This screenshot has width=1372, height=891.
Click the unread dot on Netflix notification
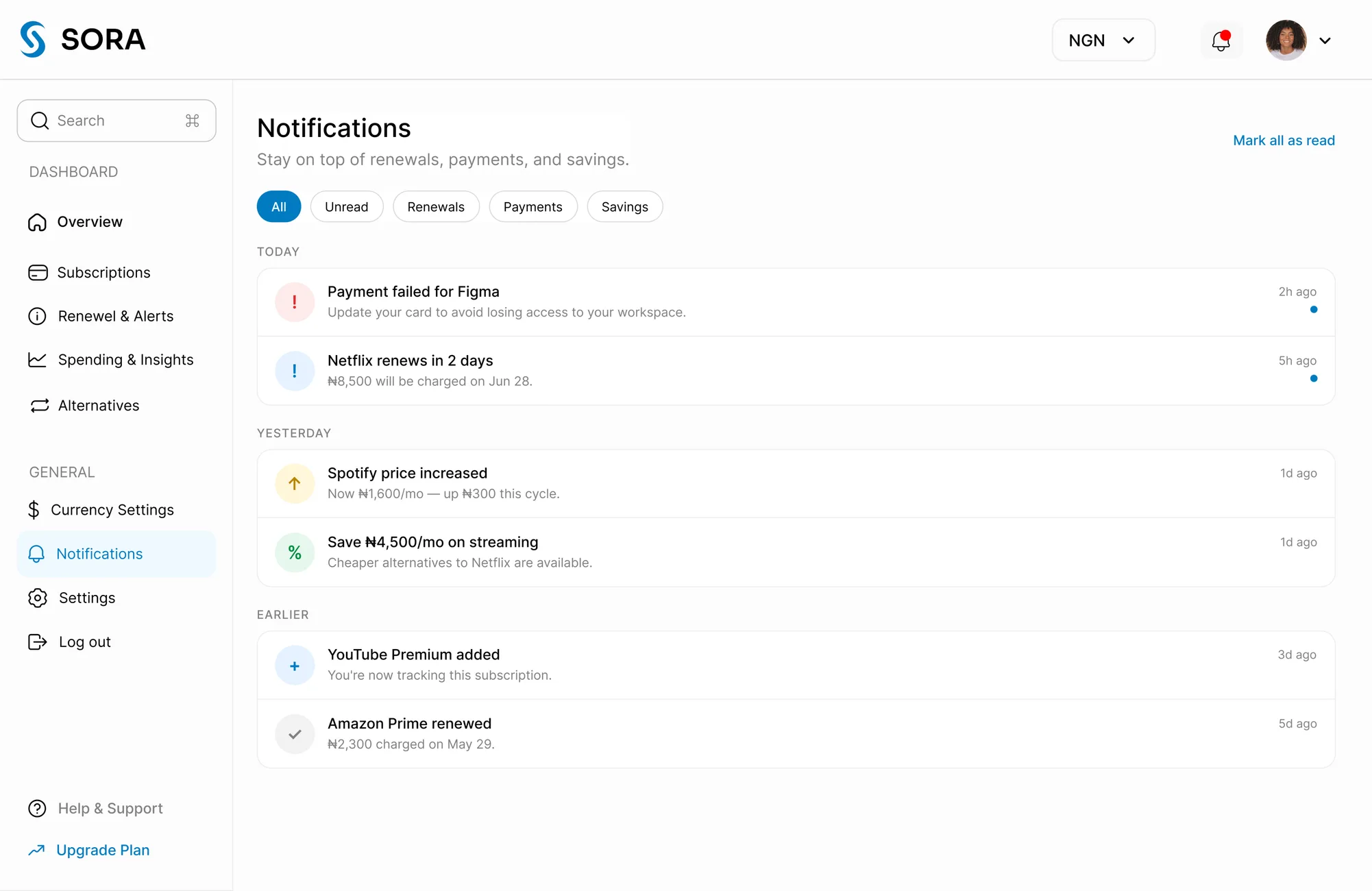click(x=1314, y=378)
